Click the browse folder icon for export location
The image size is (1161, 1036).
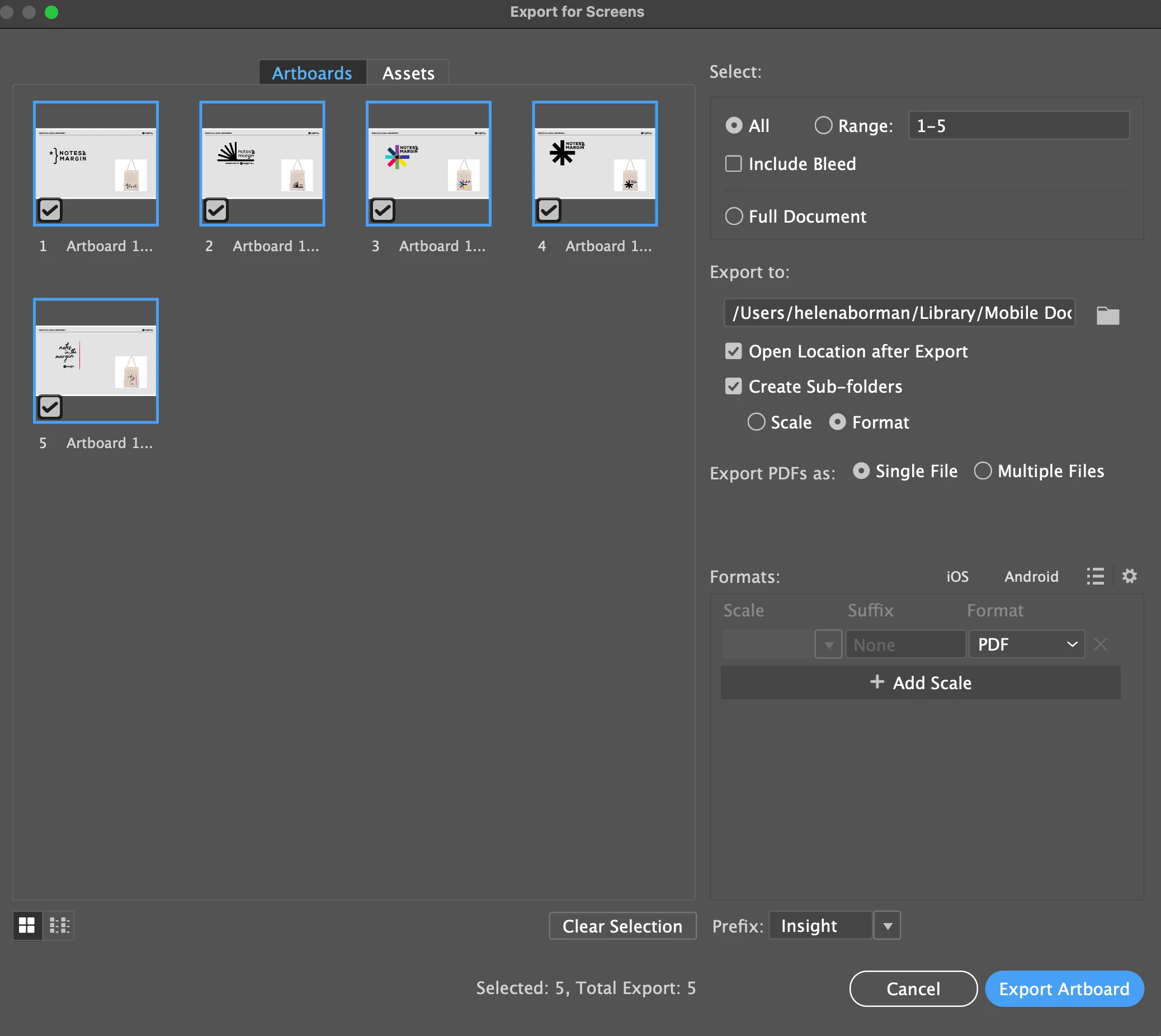coord(1107,315)
